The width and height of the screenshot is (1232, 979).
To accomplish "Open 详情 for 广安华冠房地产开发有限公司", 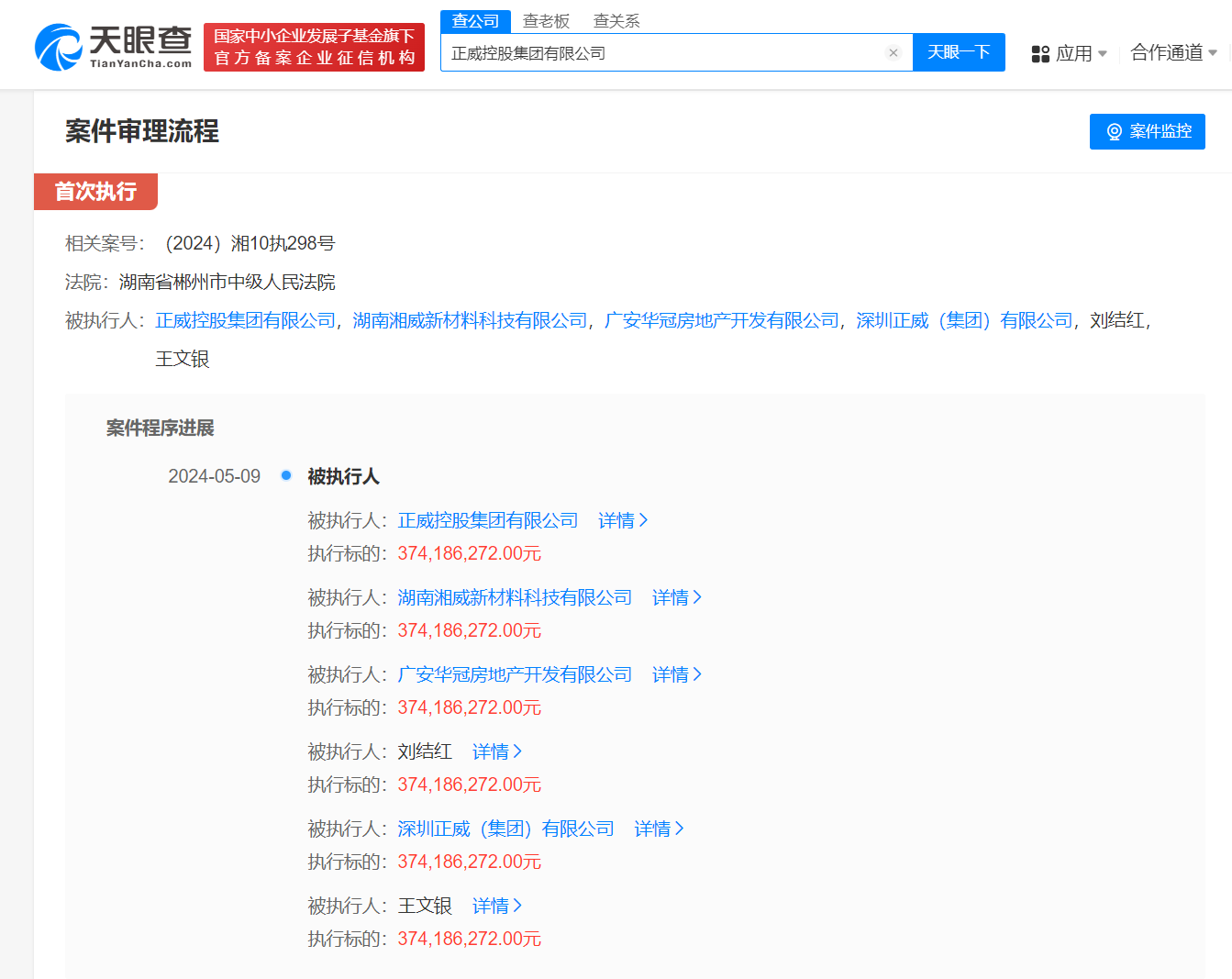I will pyautogui.click(x=676, y=674).
